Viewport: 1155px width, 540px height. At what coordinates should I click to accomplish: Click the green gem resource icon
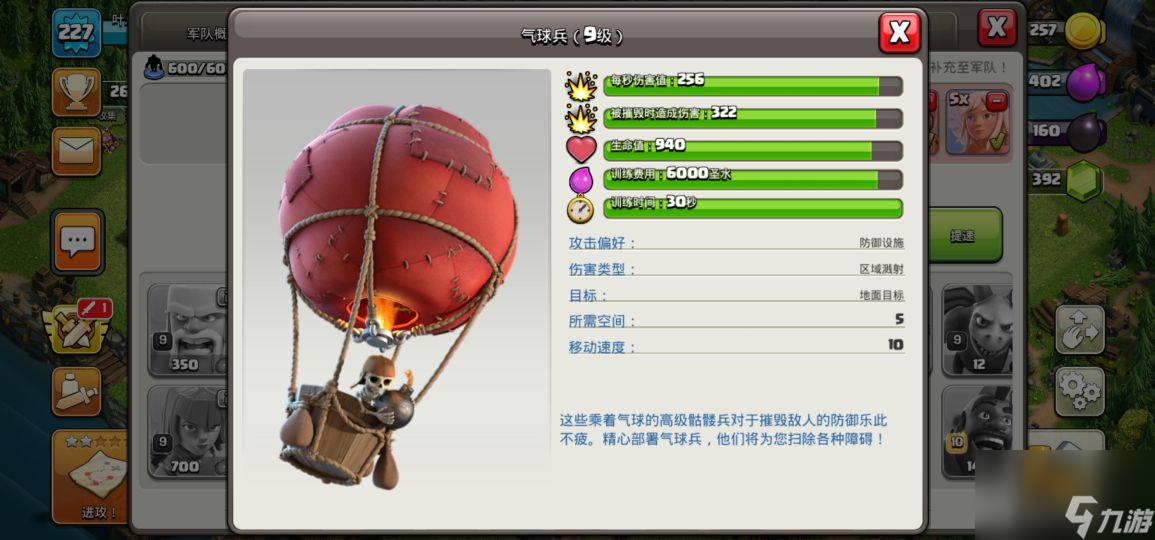tap(1085, 180)
